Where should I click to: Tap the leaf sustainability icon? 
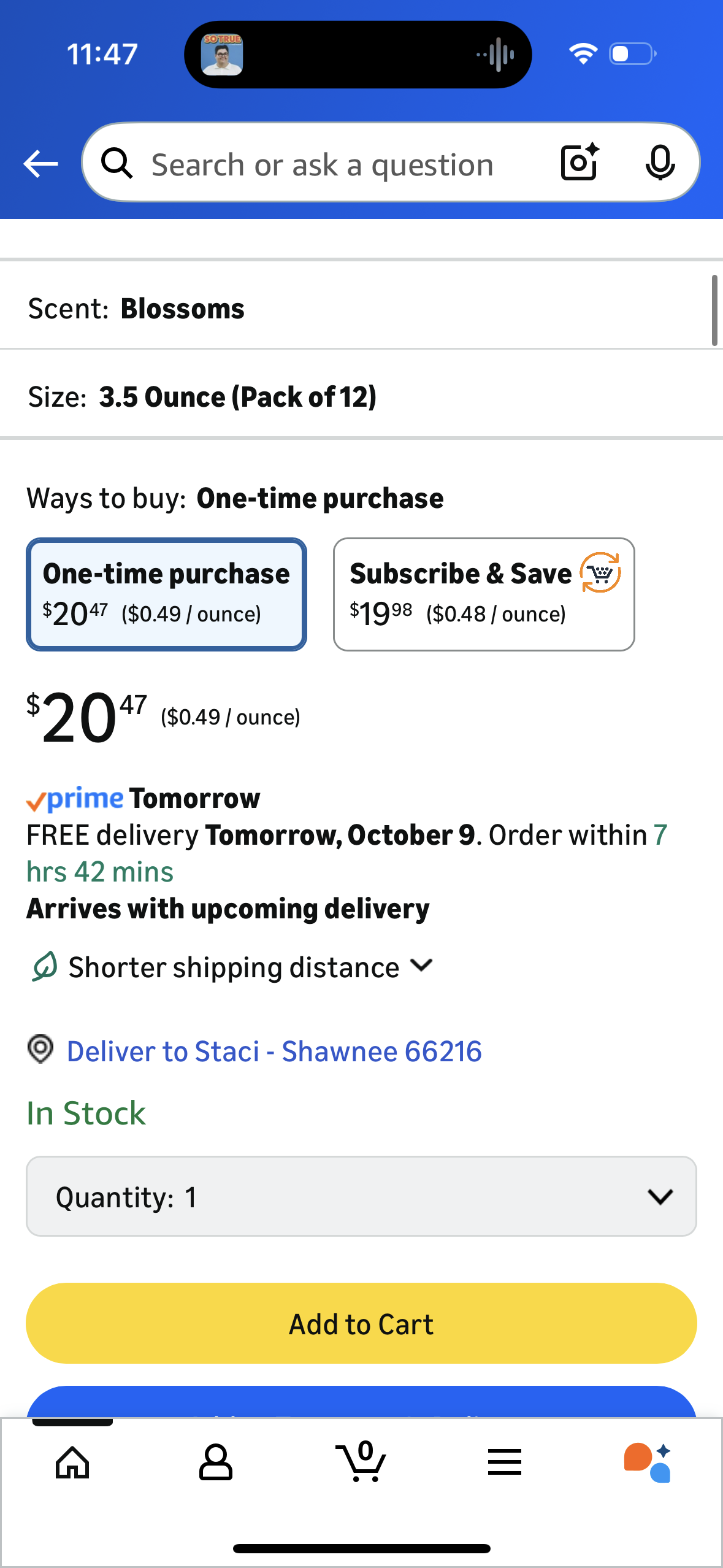click(x=44, y=967)
